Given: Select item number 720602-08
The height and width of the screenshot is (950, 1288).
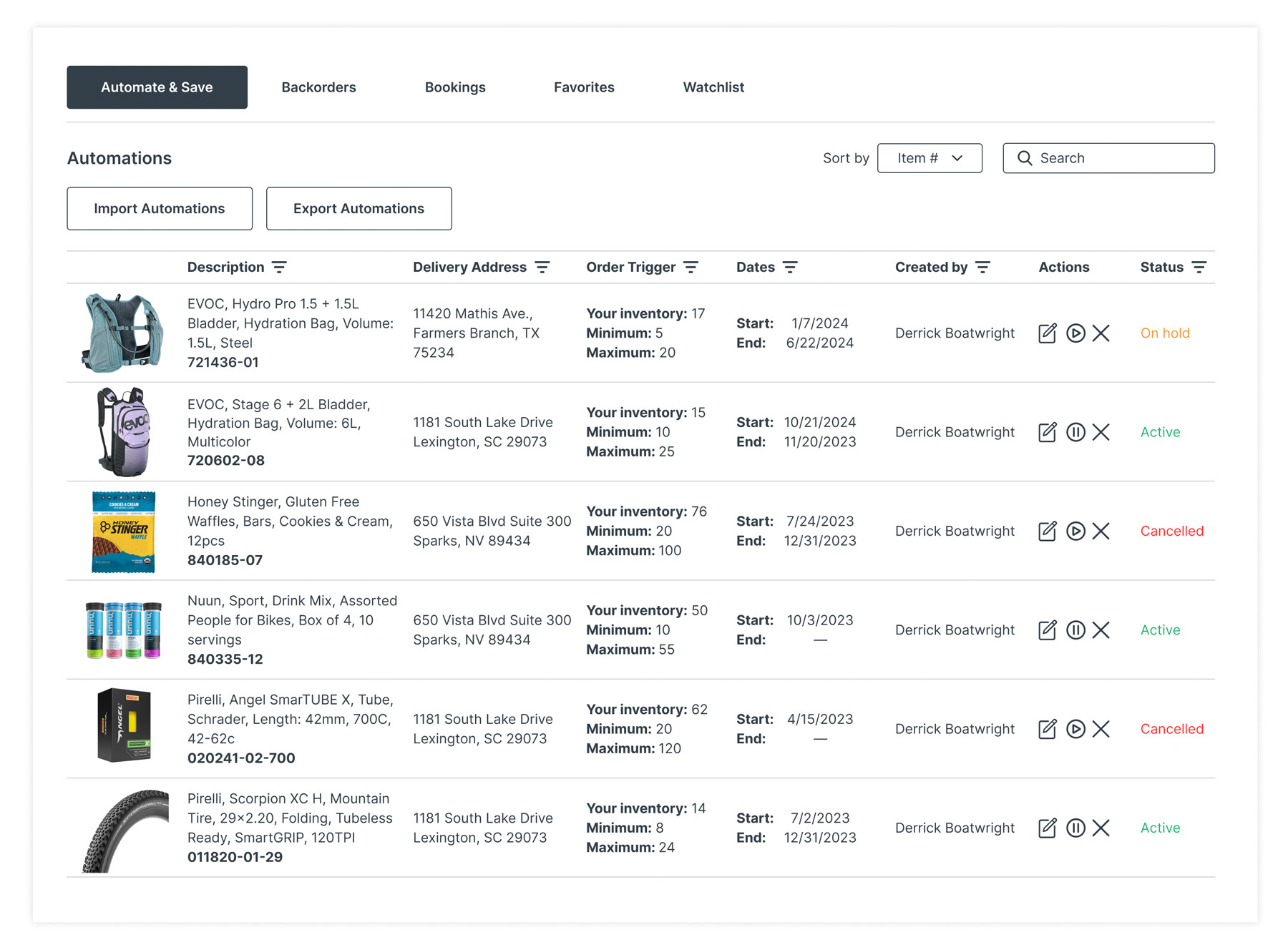Looking at the screenshot, I should pyautogui.click(x=226, y=461).
